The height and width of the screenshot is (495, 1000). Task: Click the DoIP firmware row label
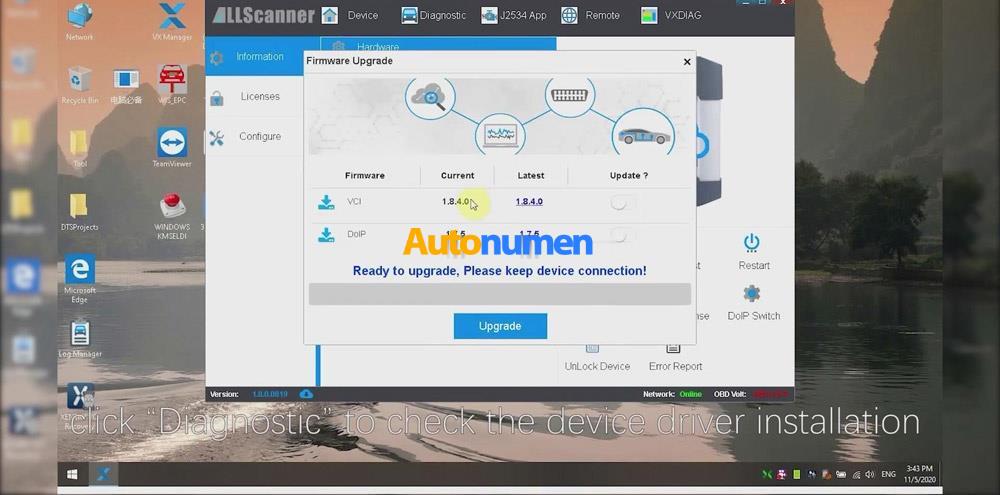(357, 234)
